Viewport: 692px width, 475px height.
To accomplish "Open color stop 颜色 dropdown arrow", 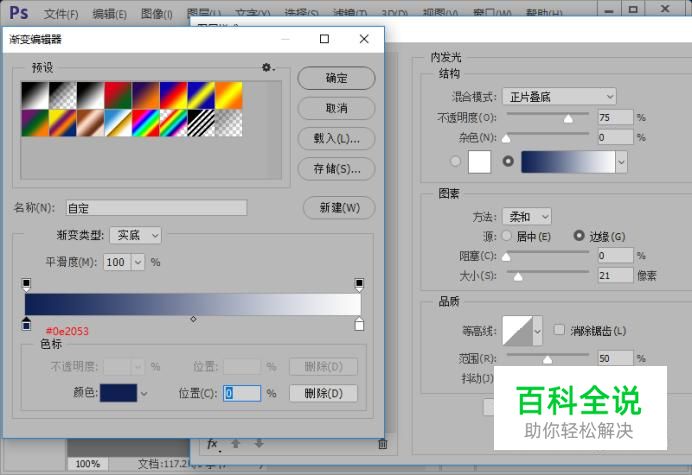I will coord(144,393).
